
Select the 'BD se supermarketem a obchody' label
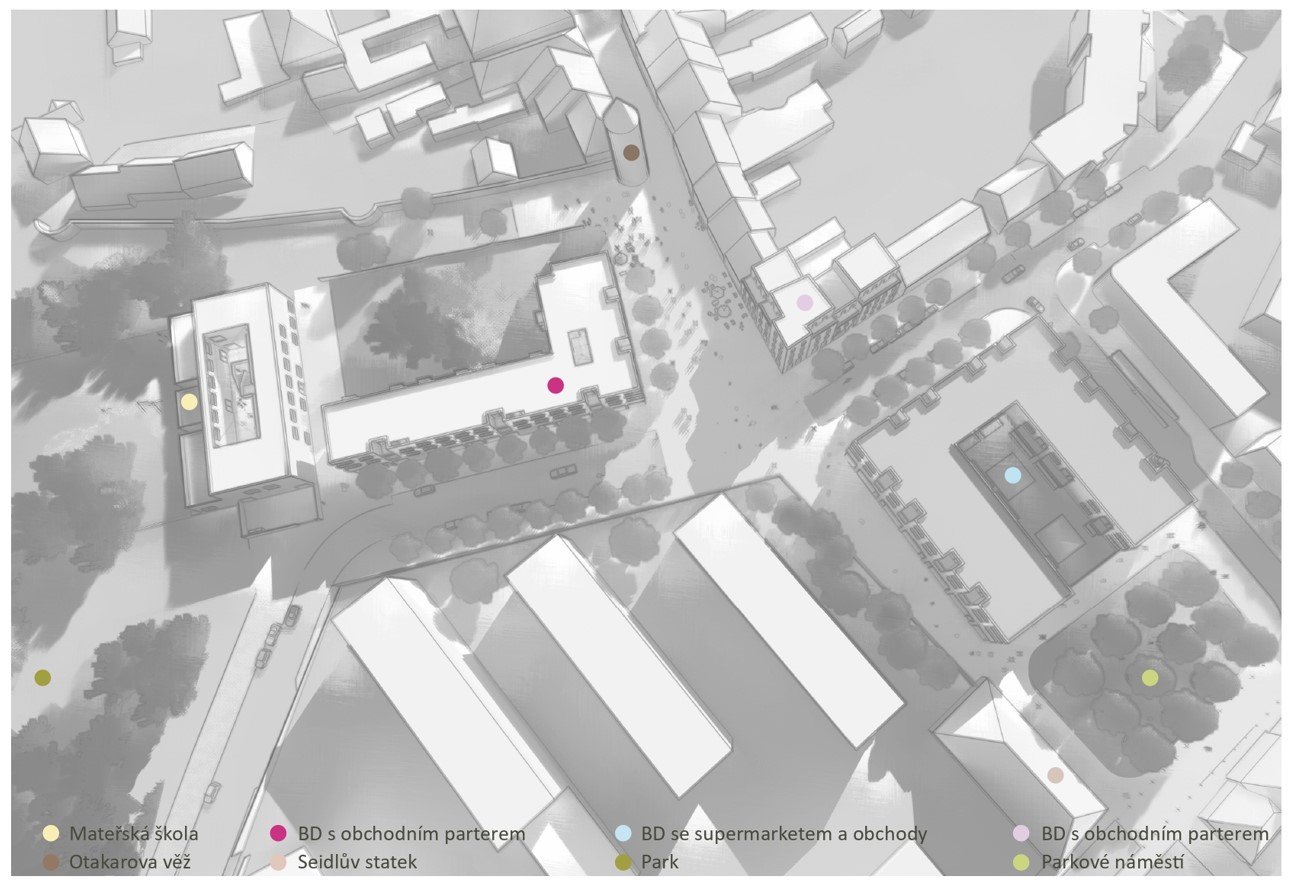point(784,834)
